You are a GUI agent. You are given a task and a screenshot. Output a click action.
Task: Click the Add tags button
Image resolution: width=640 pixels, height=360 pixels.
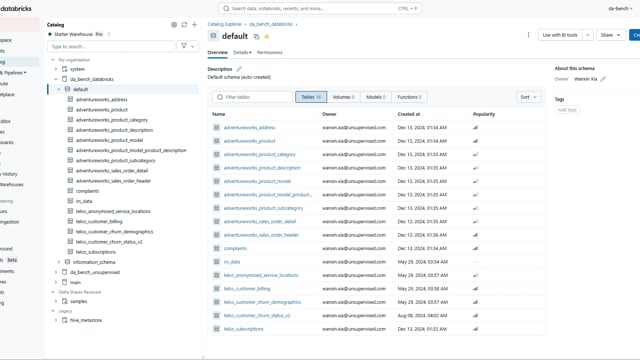click(567, 110)
